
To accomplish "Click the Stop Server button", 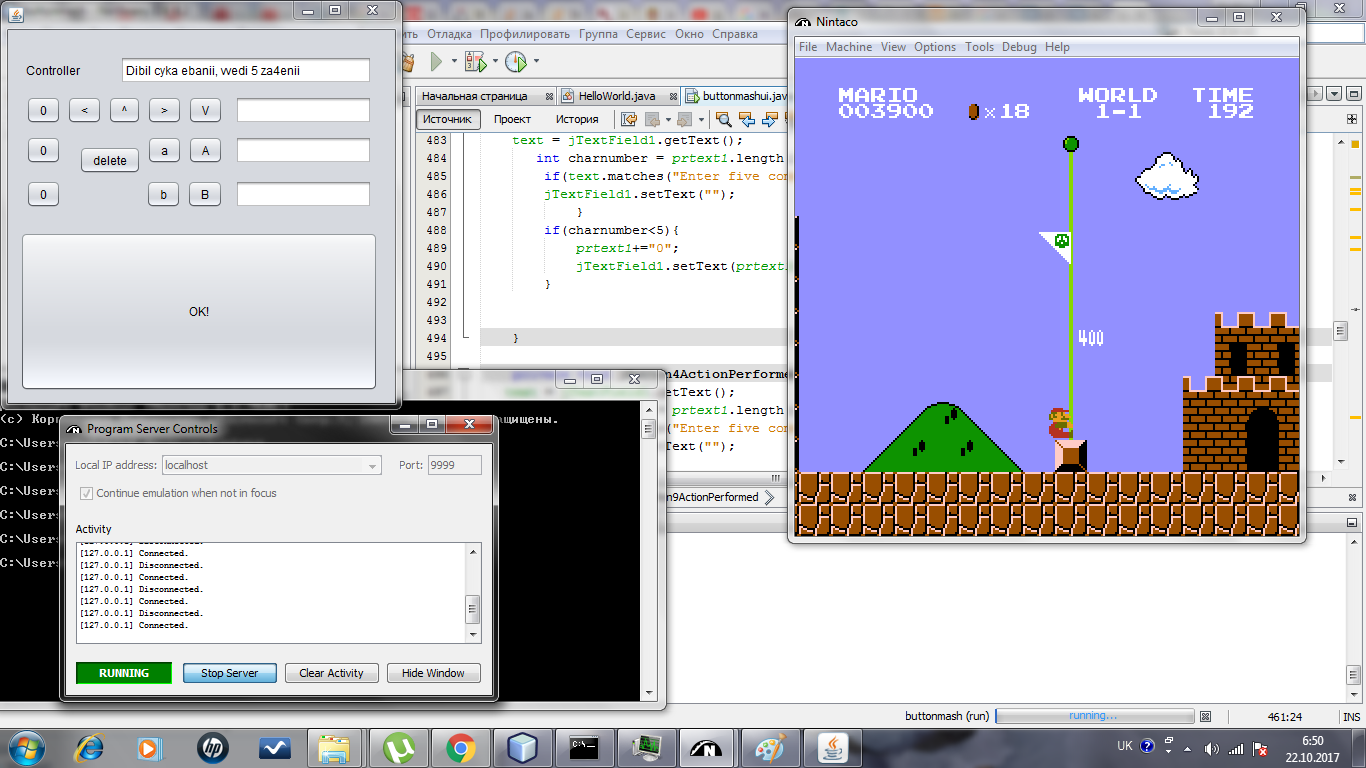I will point(229,673).
